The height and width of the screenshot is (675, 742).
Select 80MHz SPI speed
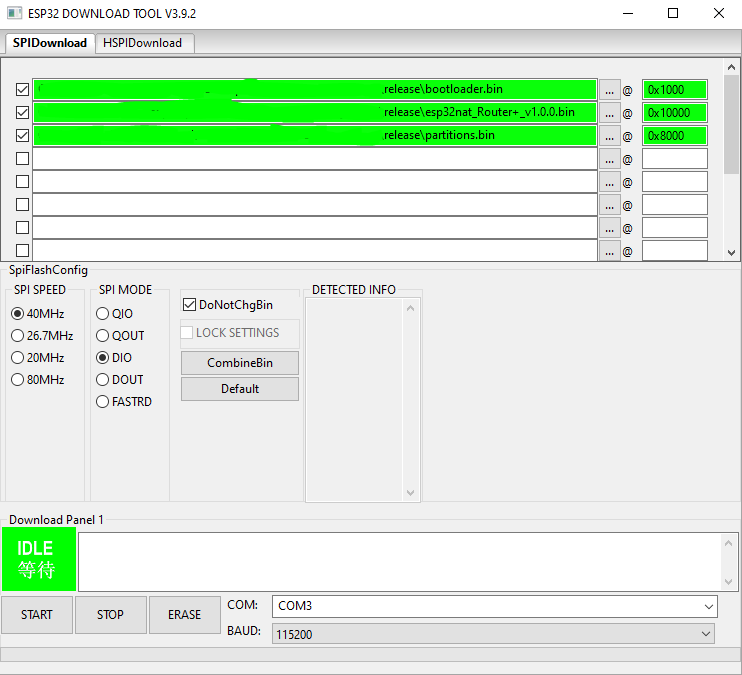(38, 380)
